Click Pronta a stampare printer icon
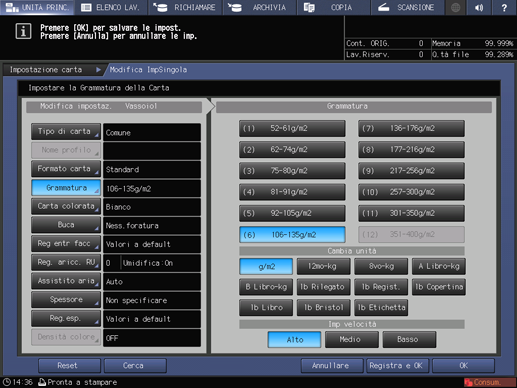The height and width of the screenshot is (388, 517). click(42, 382)
